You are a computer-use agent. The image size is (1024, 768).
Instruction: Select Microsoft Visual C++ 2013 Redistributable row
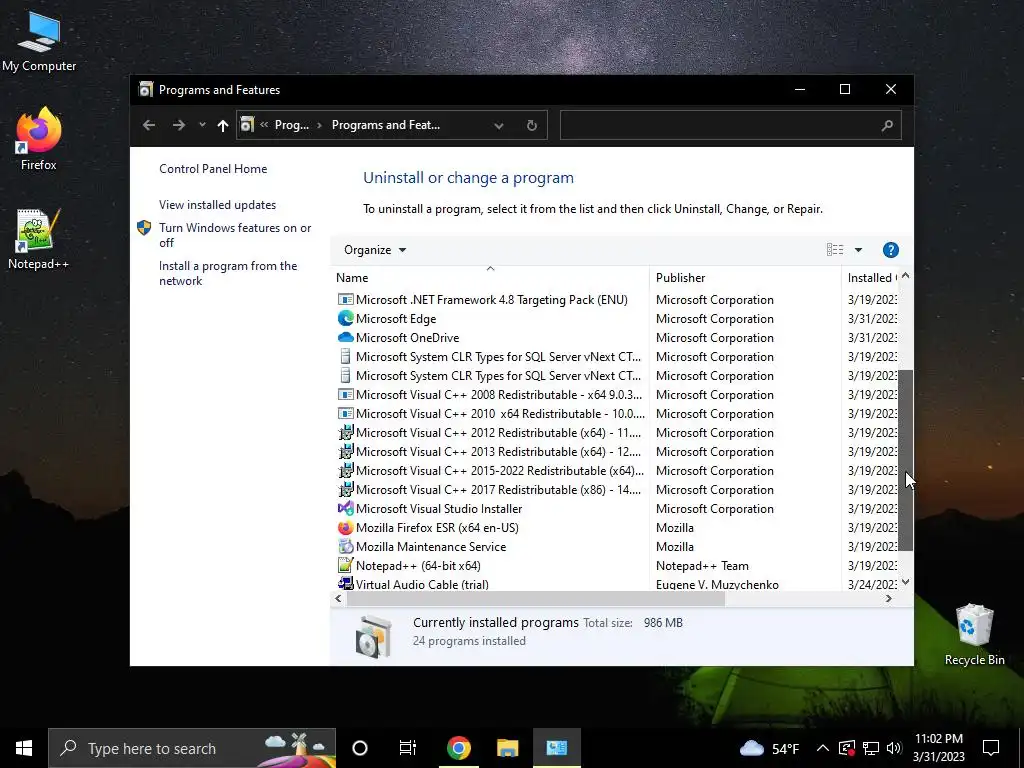(x=616, y=451)
